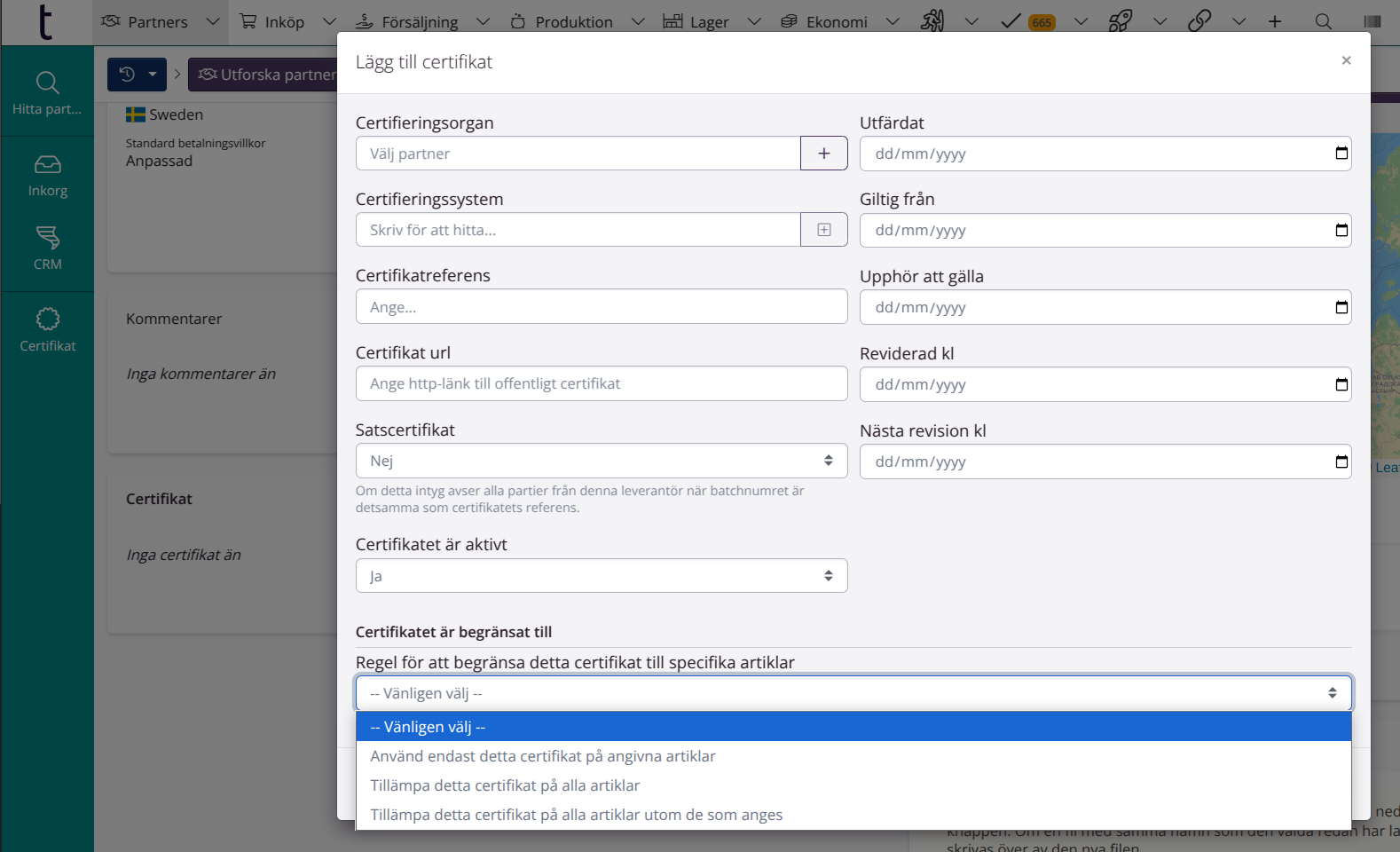This screenshot has height=852, width=1400.
Task: Click the plus button beside Välj partner
Action: [x=823, y=154]
